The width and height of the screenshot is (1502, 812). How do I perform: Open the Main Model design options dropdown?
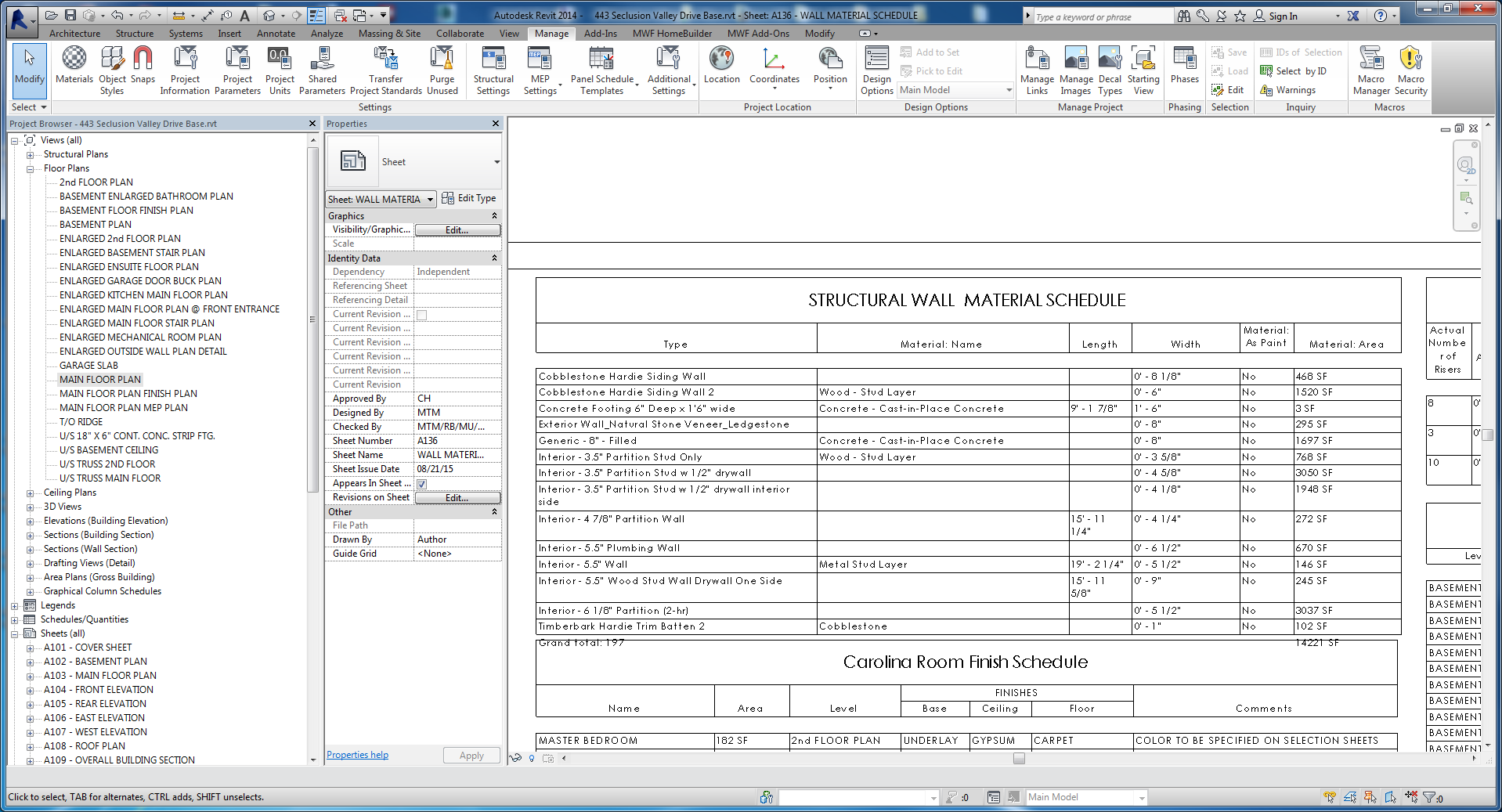1009,90
